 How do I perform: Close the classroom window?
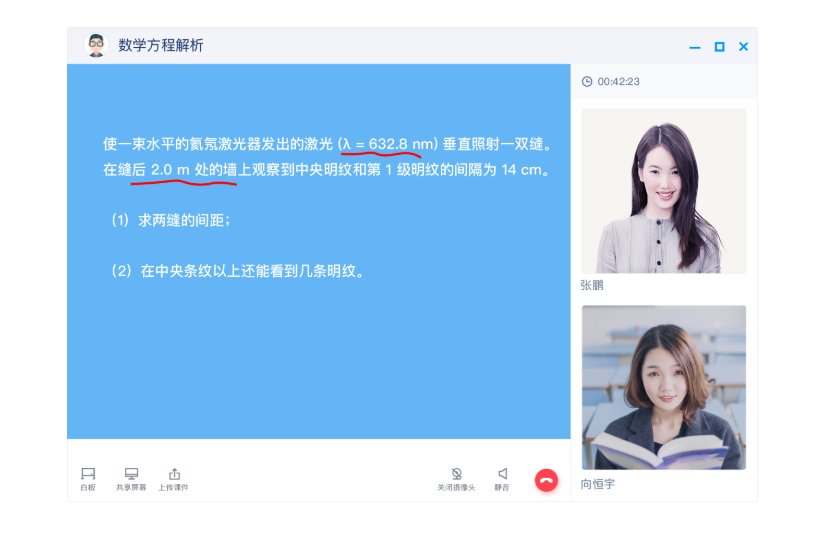point(743,47)
